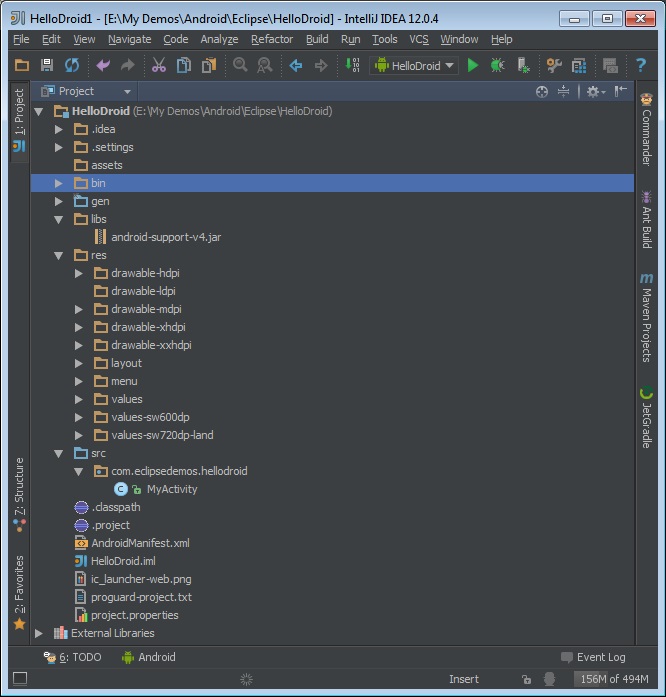The image size is (666, 697).
Task: Open the Favorites tool window tab
Action: 20,593
